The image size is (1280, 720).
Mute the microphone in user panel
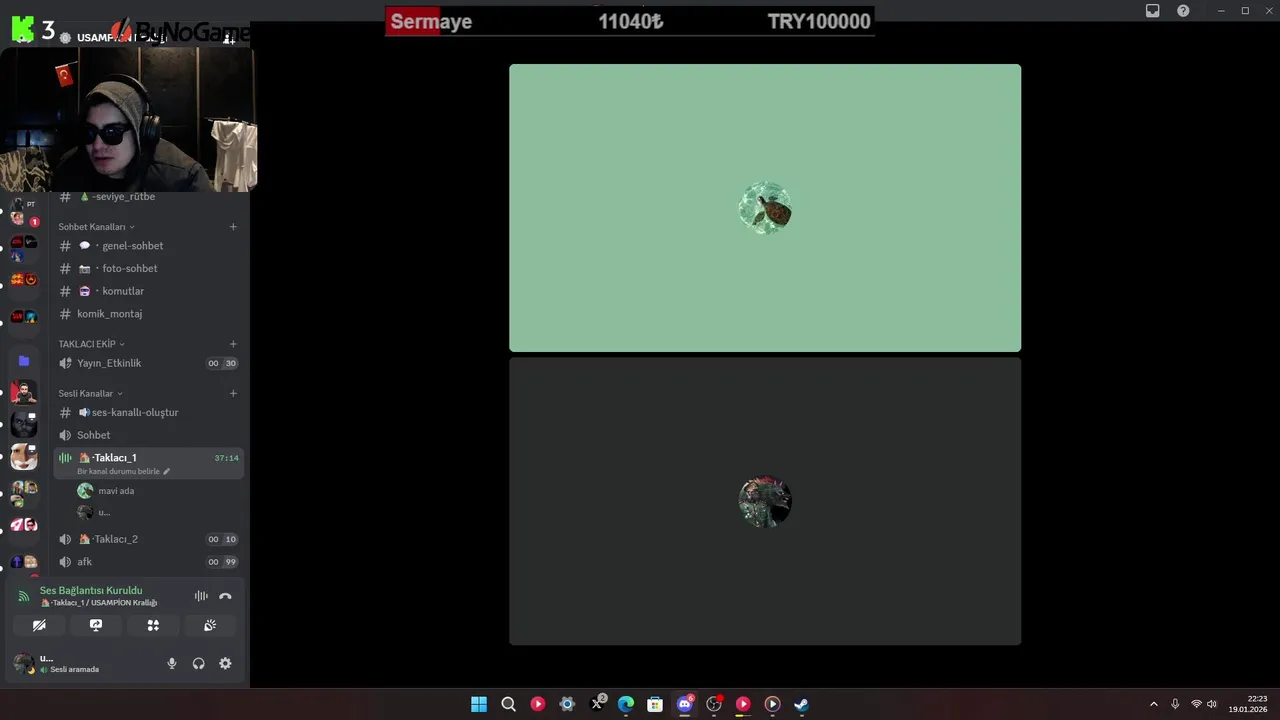[x=172, y=663]
